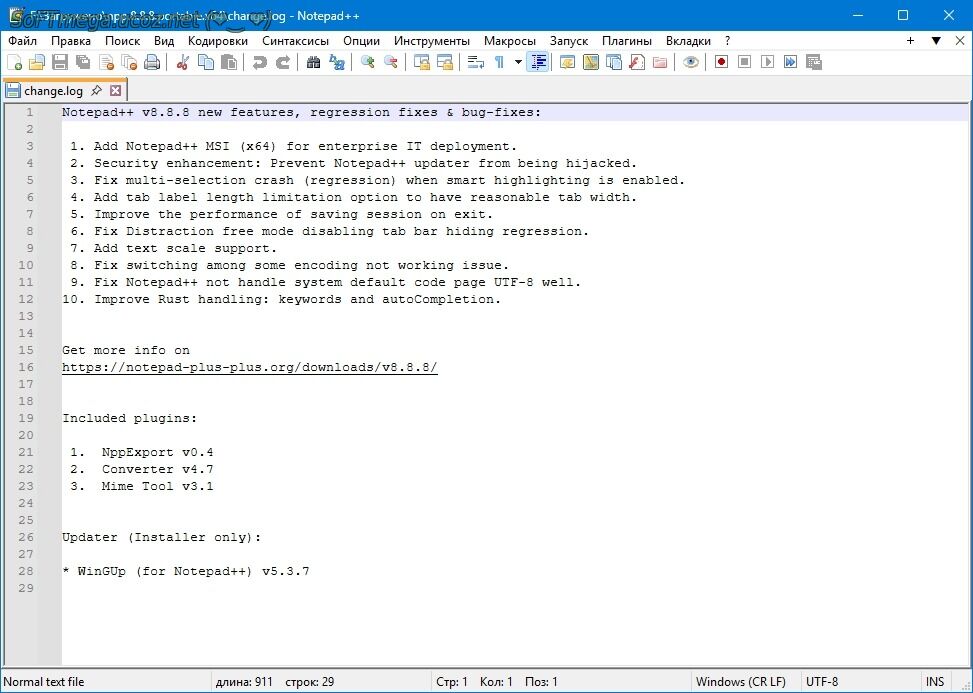The image size is (973, 693).
Task: Click the plus button to add tab
Action: coord(910,41)
